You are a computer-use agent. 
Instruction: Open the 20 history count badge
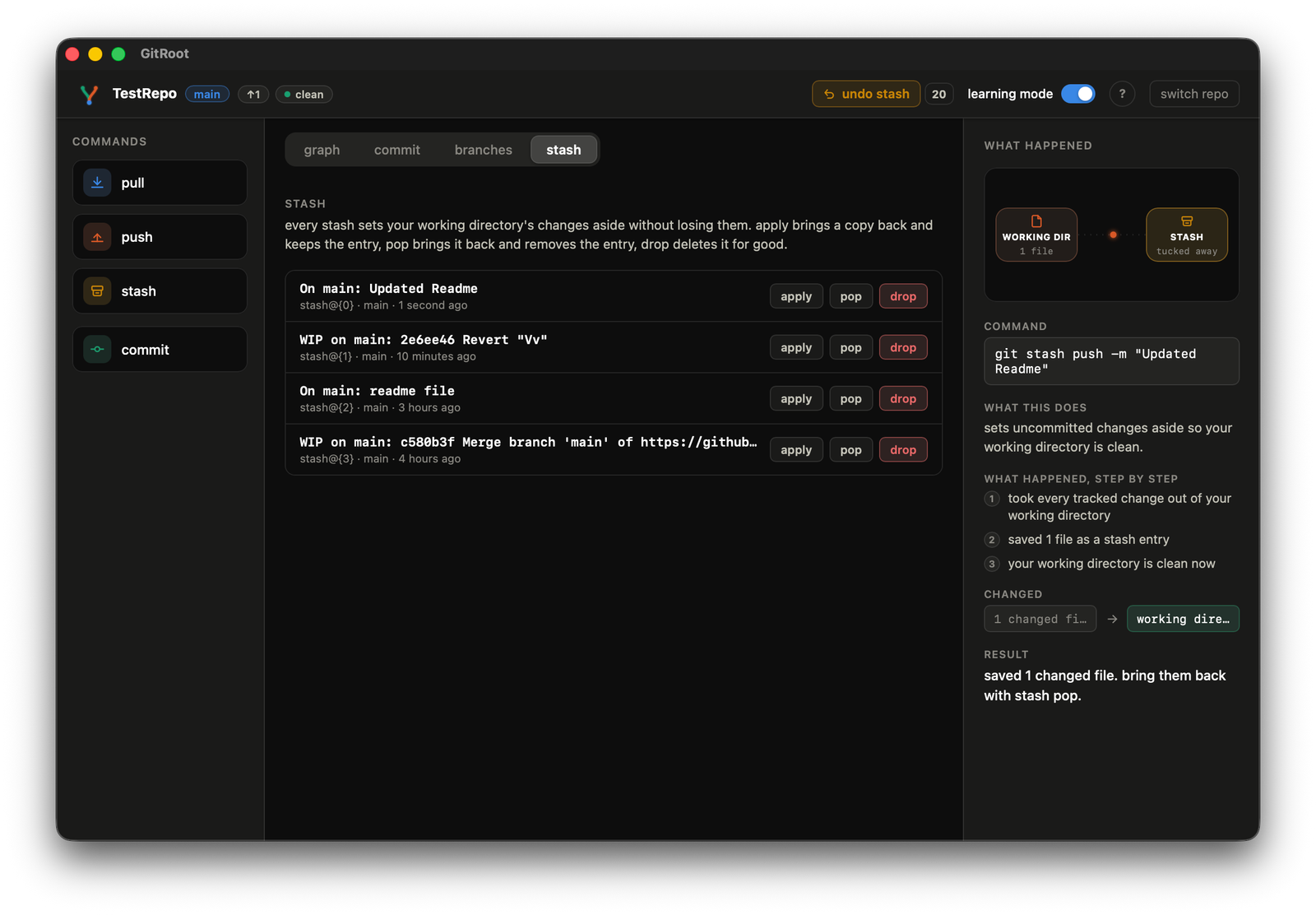[938, 94]
